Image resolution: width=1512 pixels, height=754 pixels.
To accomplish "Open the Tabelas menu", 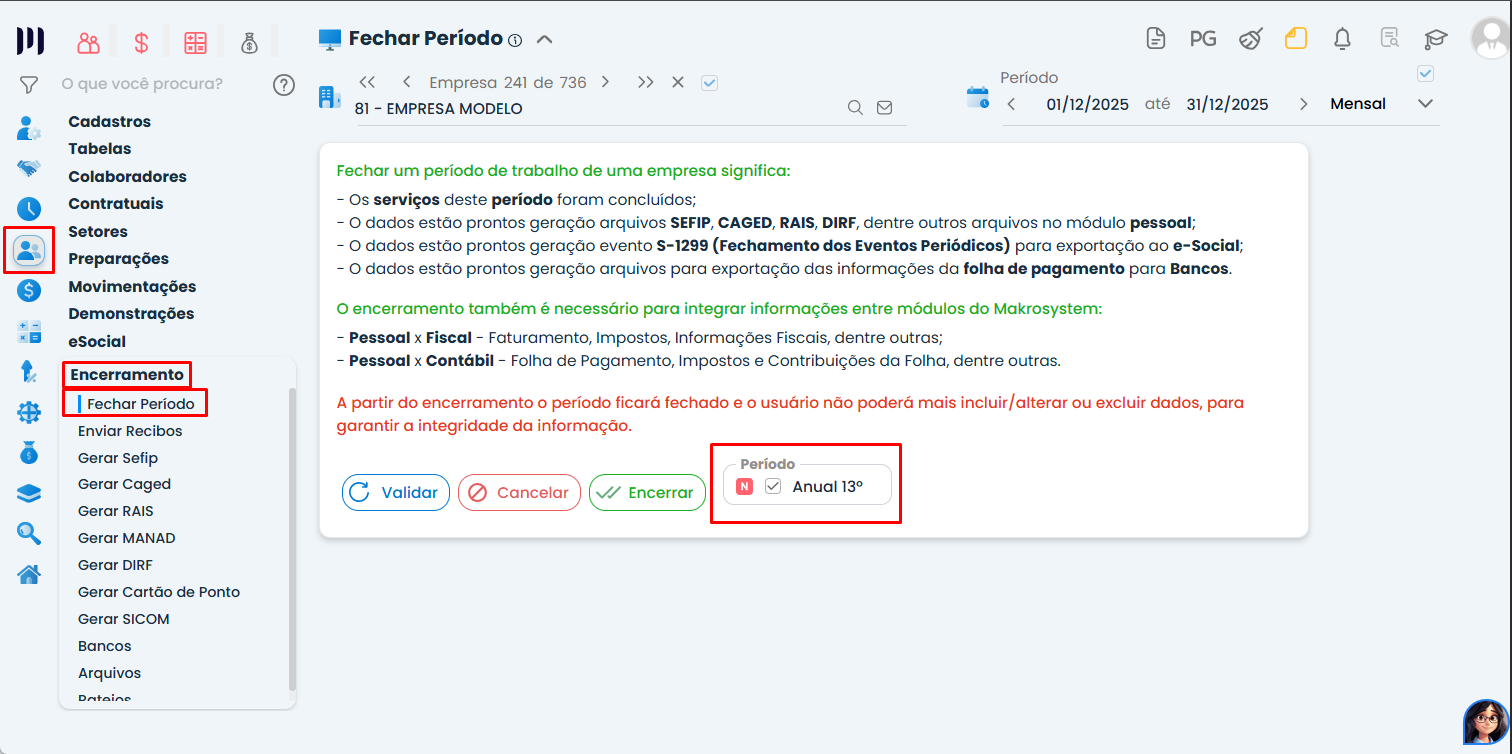I will pos(100,149).
